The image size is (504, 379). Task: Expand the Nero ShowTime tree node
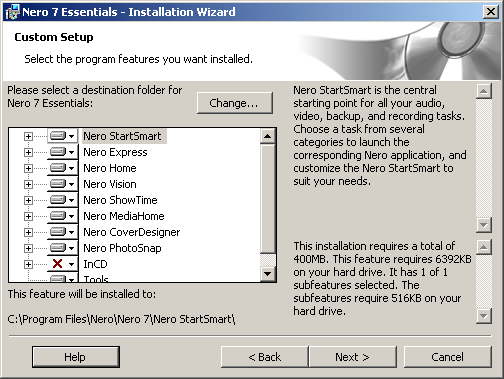(28, 200)
